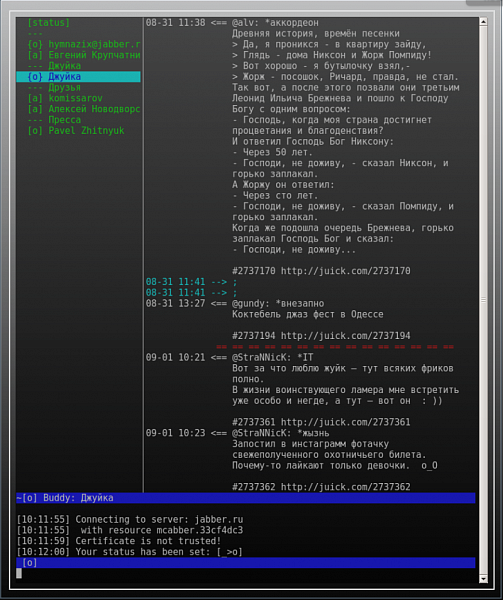Select Pavel Zhitnyuk contact in roster
Image resolution: width=503 pixels, height=600 pixels.
click(76, 130)
